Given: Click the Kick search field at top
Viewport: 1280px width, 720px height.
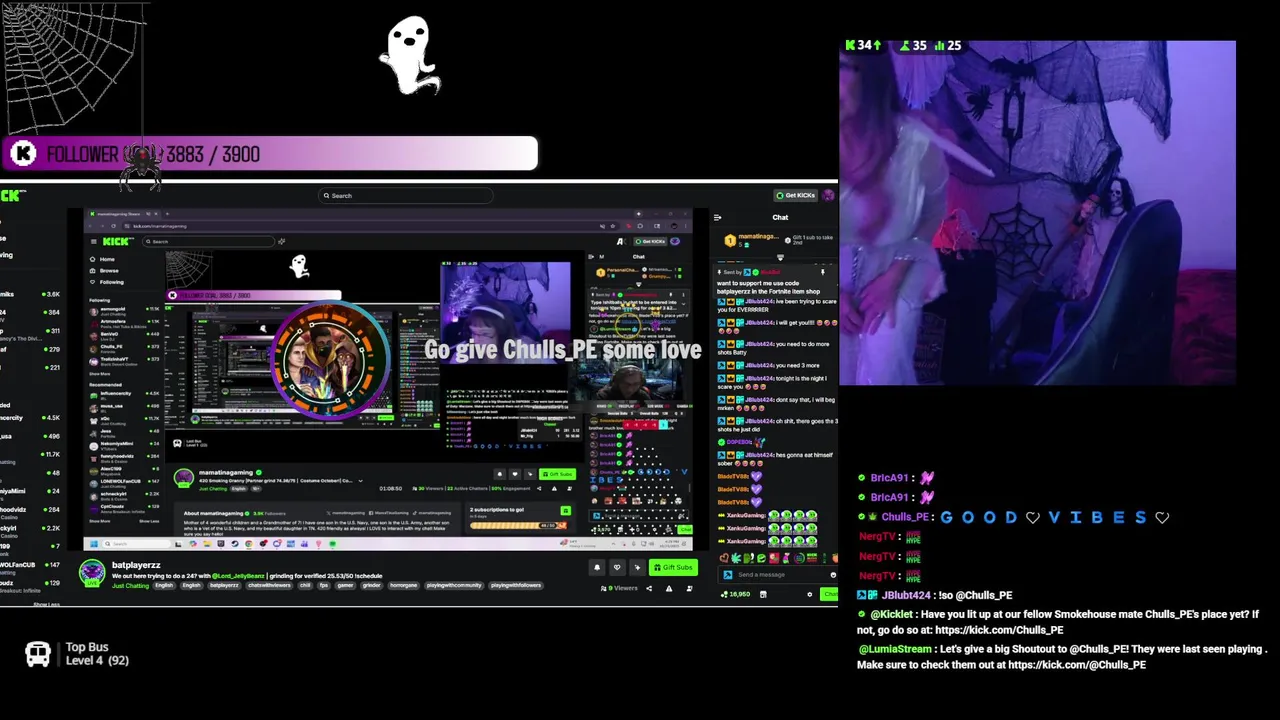Looking at the screenshot, I should (405, 196).
